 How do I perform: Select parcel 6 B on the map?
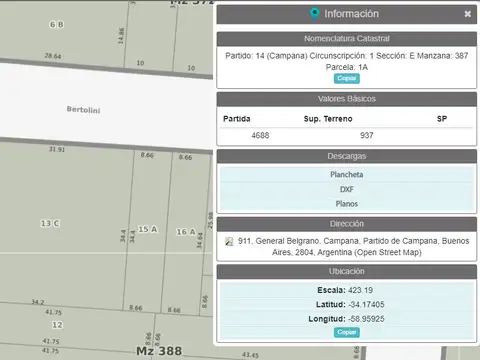56,24
